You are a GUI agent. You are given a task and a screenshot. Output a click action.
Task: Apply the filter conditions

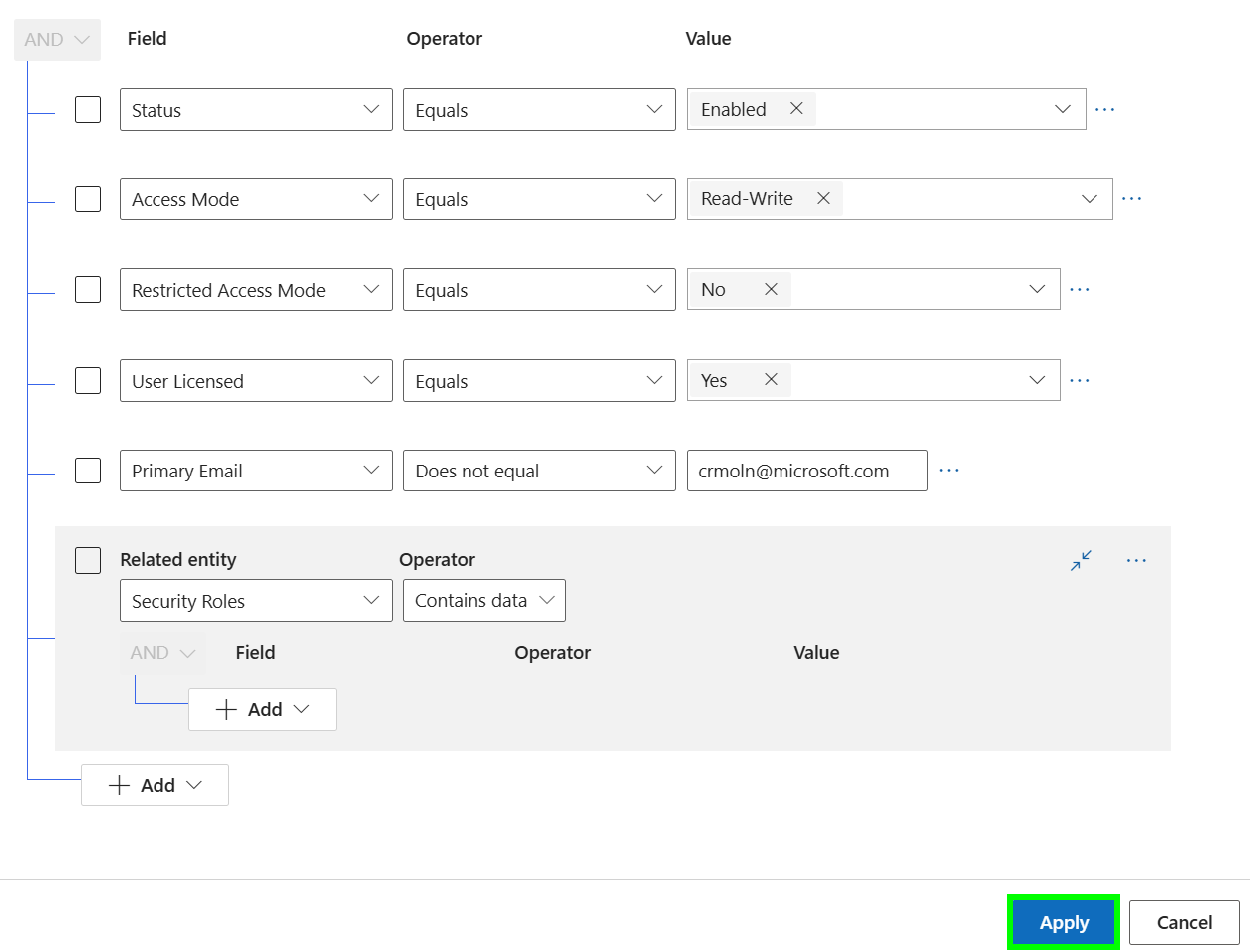pyautogui.click(x=1064, y=922)
